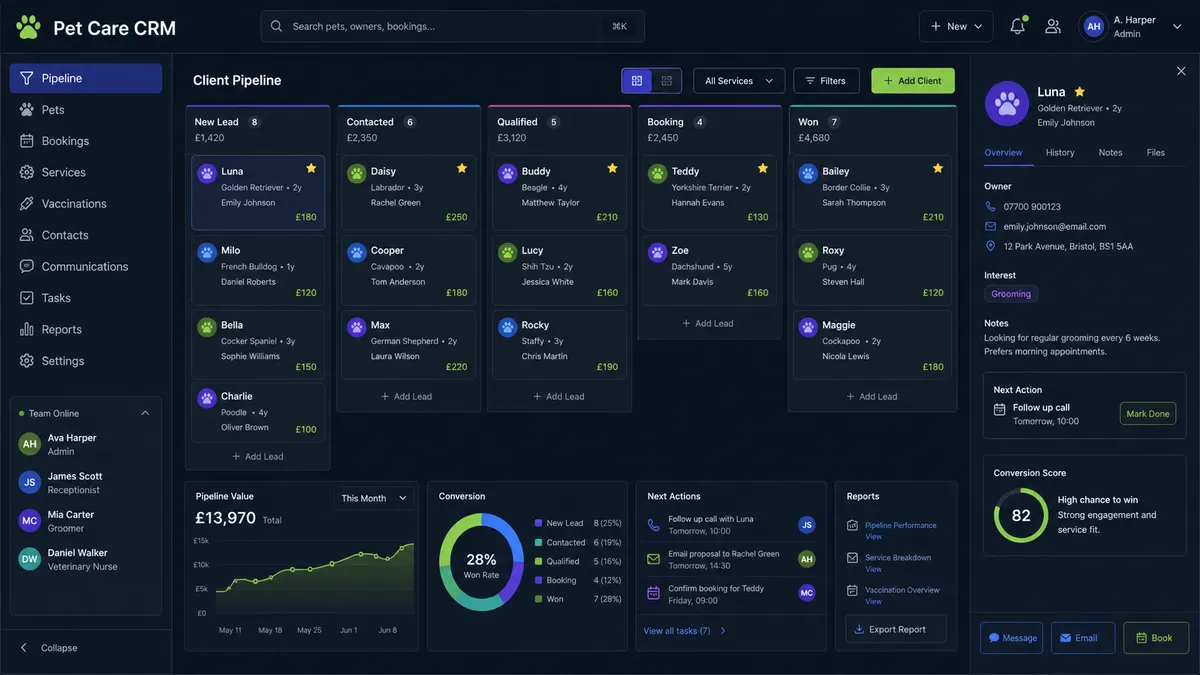Screen dimensions: 1200x675
Task: Click Daisy's paw avatar icon
Action: [357, 173]
